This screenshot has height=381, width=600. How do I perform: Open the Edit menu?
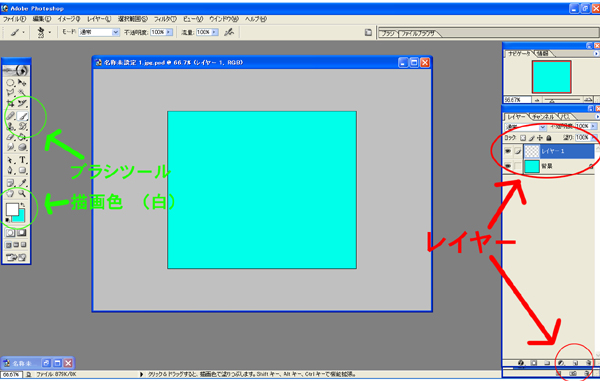point(42,19)
